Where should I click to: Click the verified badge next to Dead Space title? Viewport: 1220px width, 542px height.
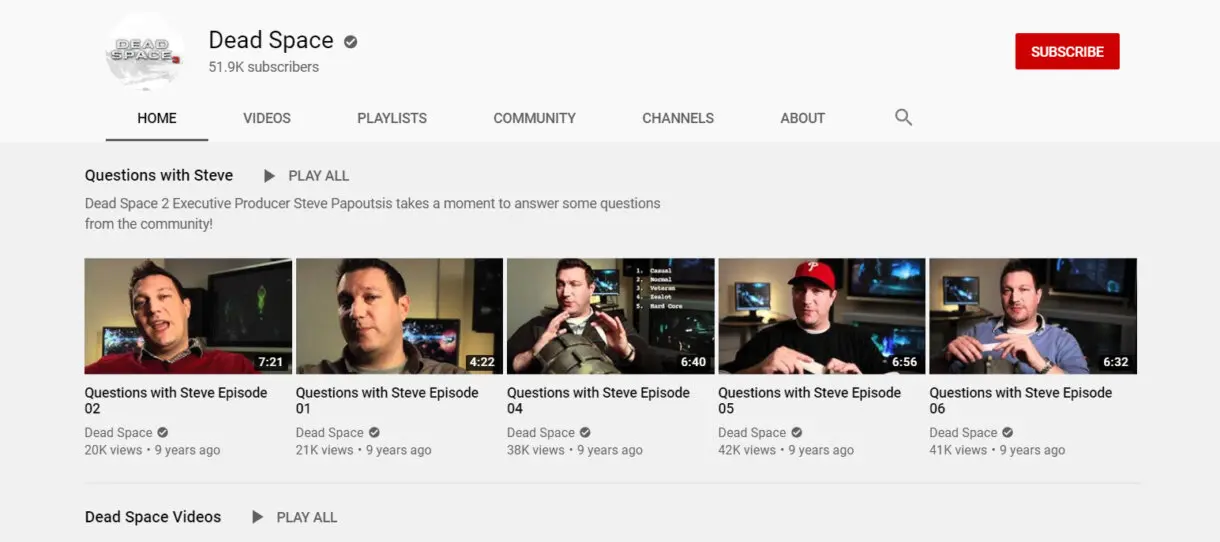coord(351,41)
